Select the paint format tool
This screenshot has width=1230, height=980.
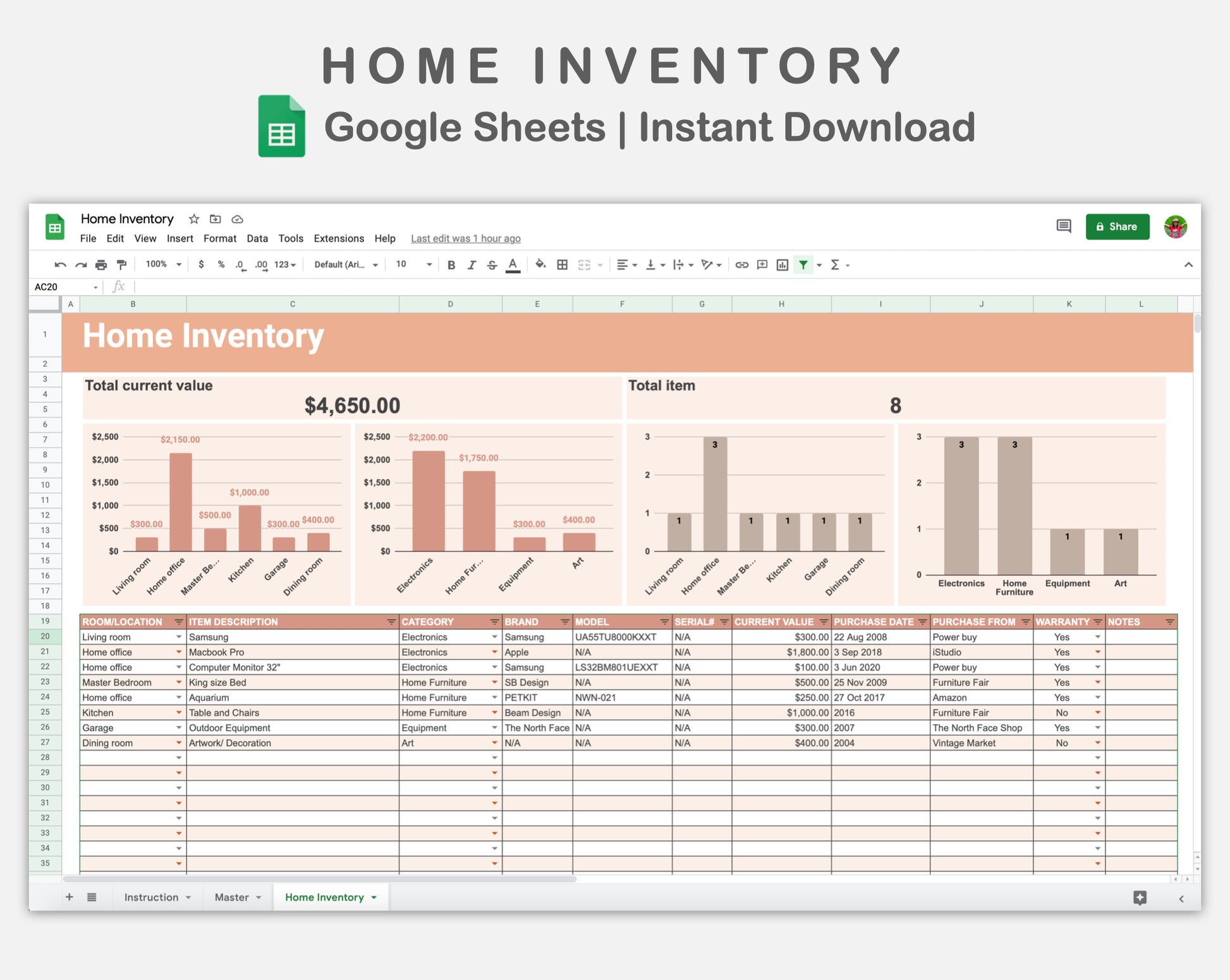(x=122, y=265)
